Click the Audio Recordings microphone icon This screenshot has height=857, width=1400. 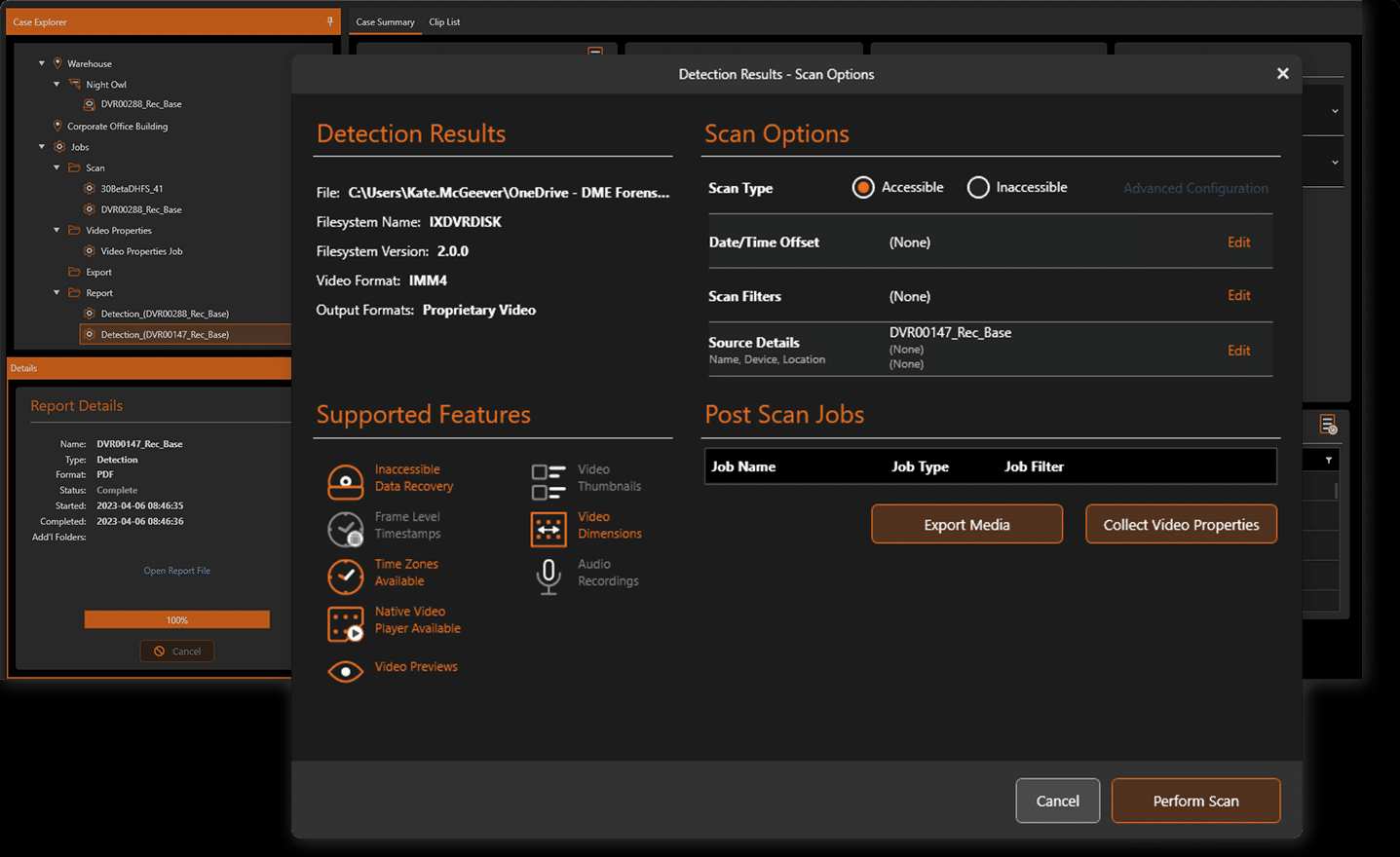(x=549, y=576)
